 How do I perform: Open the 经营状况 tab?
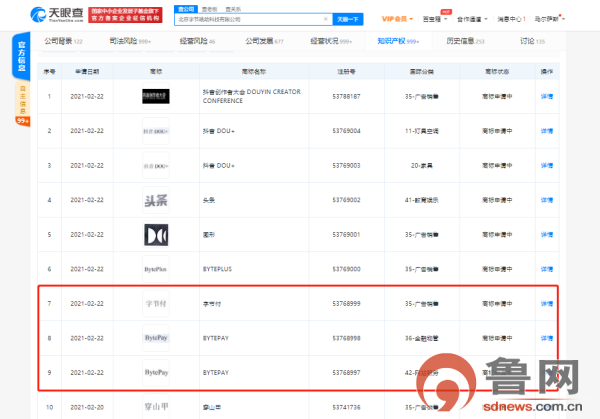331,41
